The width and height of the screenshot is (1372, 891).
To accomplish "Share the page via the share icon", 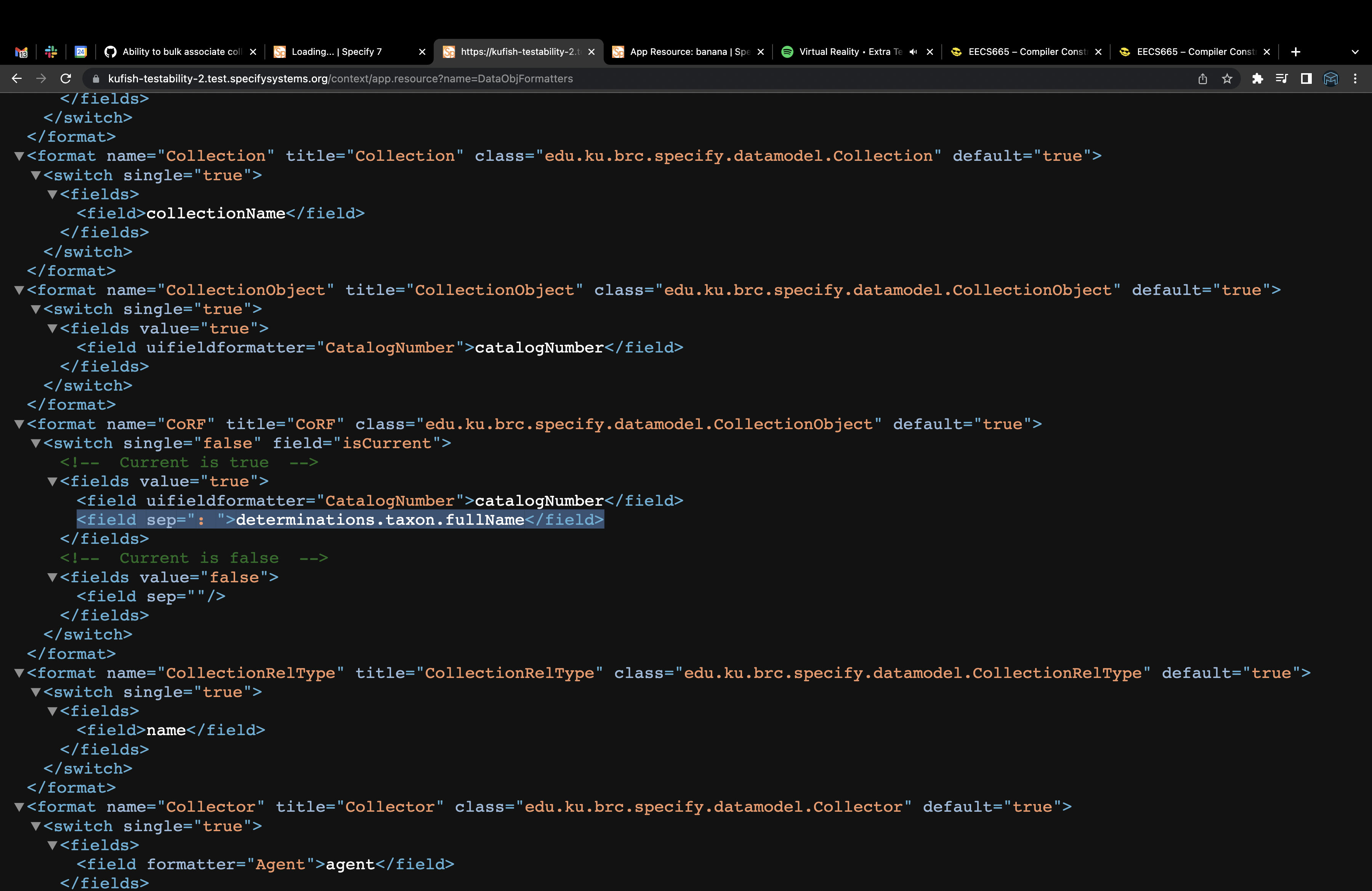I will pos(1202,79).
